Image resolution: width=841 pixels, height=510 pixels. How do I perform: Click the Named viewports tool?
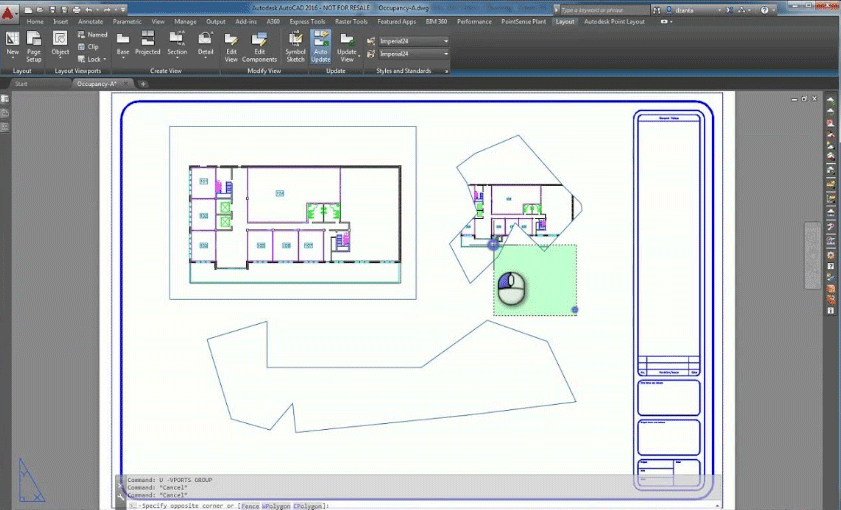92,34
